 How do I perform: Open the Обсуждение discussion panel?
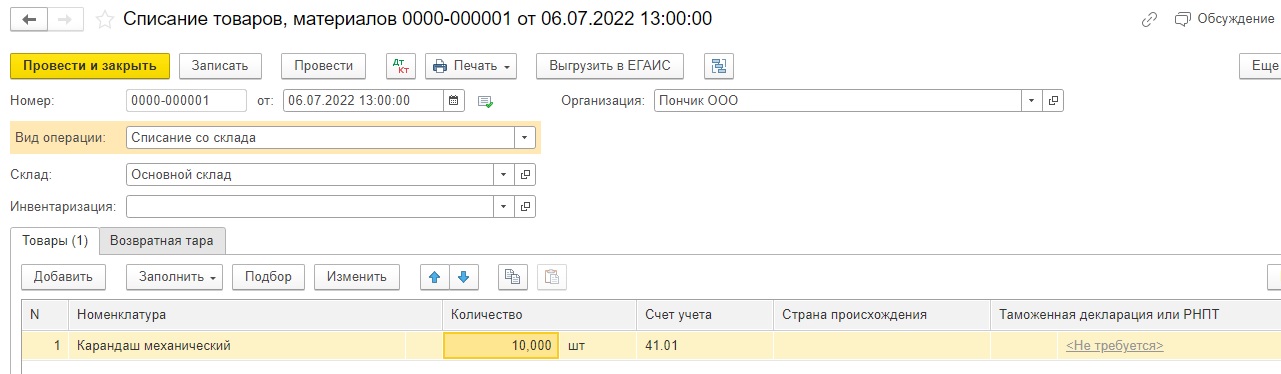click(x=1224, y=19)
